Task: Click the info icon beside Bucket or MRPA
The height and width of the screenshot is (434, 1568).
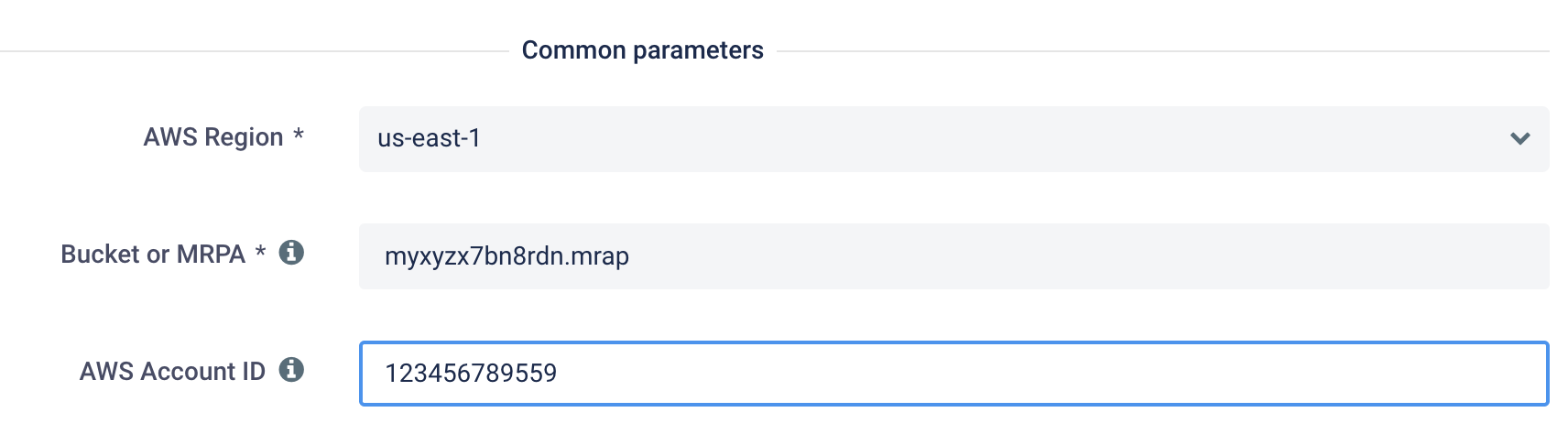Action: (291, 253)
